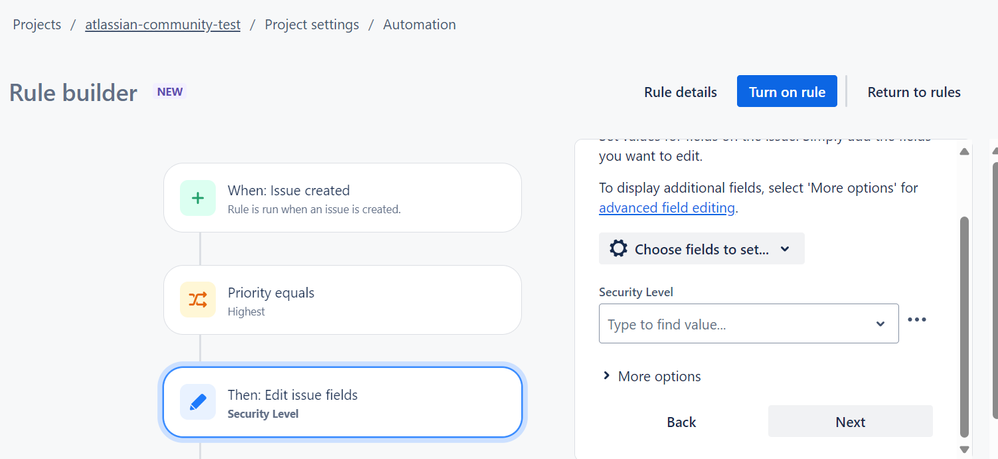The image size is (998, 459).
Task: Click the Next button
Action: pos(850,422)
